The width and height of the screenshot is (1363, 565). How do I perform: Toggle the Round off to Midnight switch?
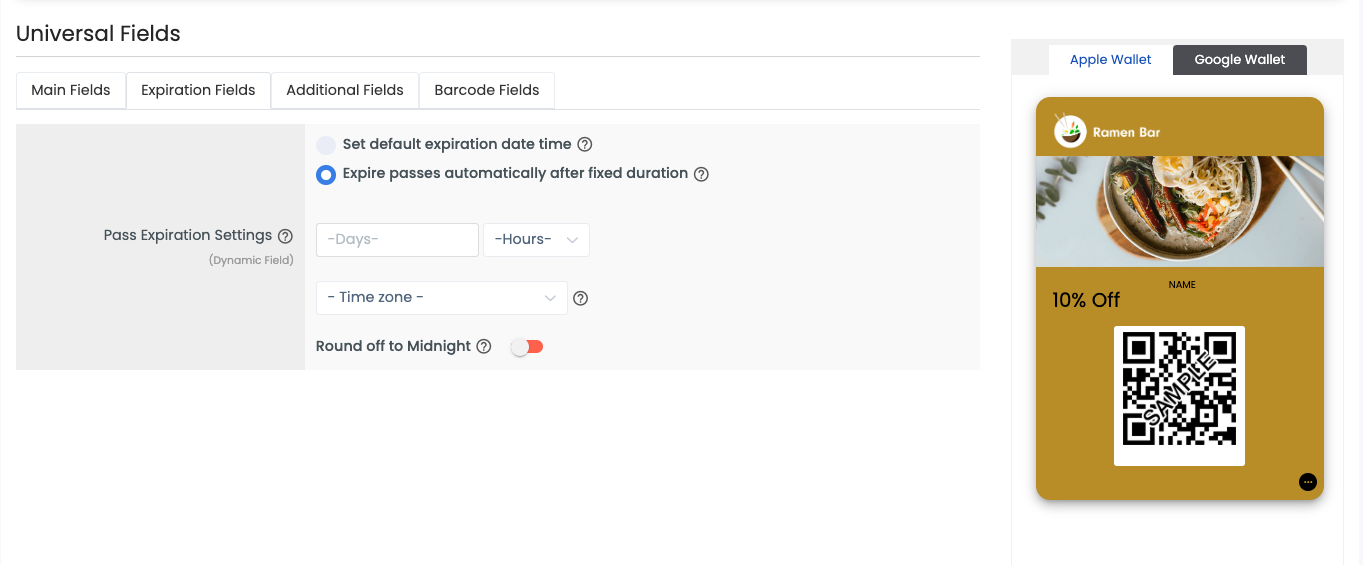click(x=527, y=347)
